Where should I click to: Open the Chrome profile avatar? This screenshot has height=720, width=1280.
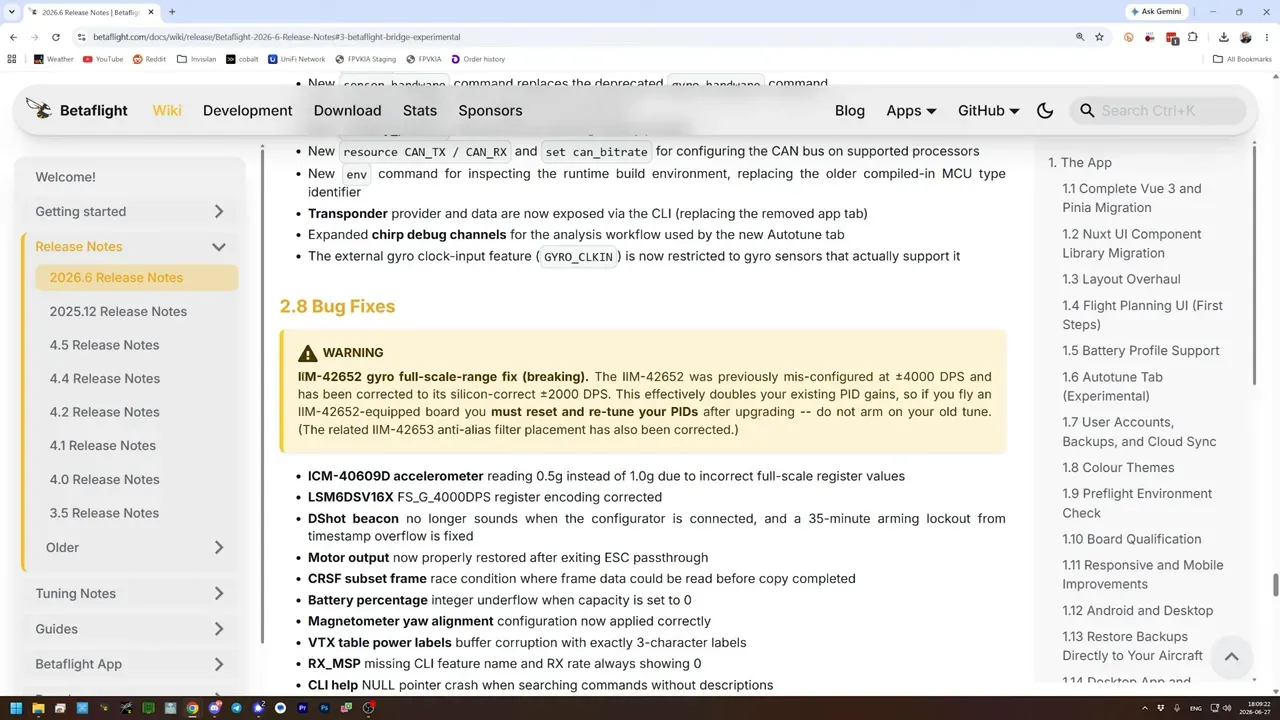[1246, 37]
